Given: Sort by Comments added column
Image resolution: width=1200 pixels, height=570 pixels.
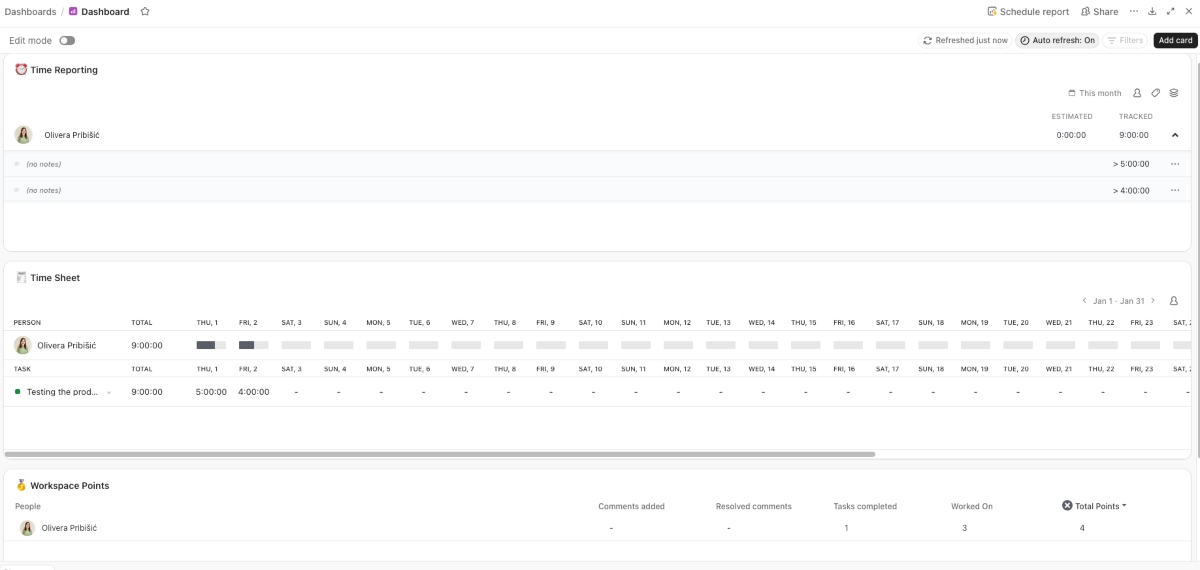Looking at the screenshot, I should click(x=631, y=506).
